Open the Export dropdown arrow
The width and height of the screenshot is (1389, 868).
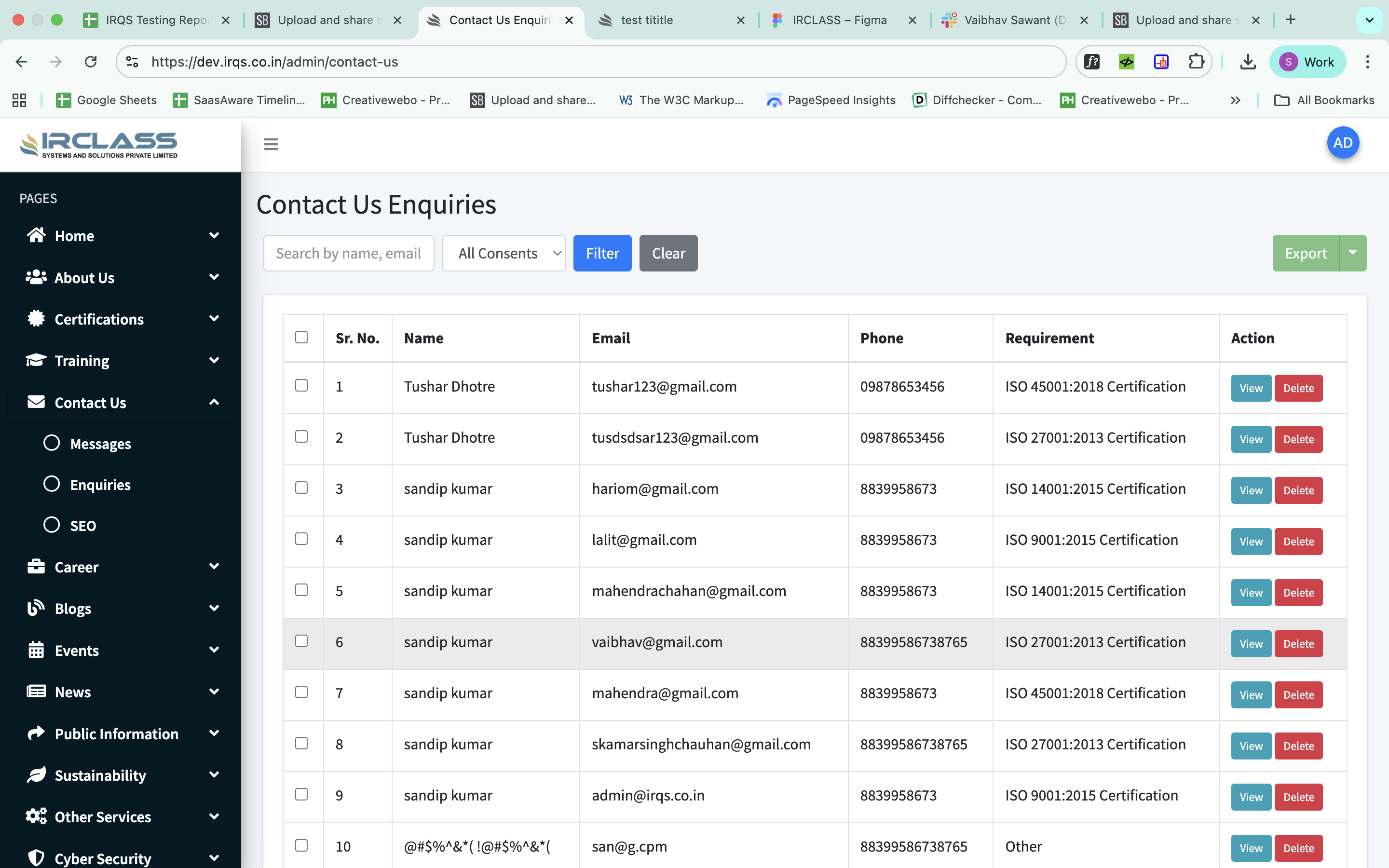(x=1352, y=253)
